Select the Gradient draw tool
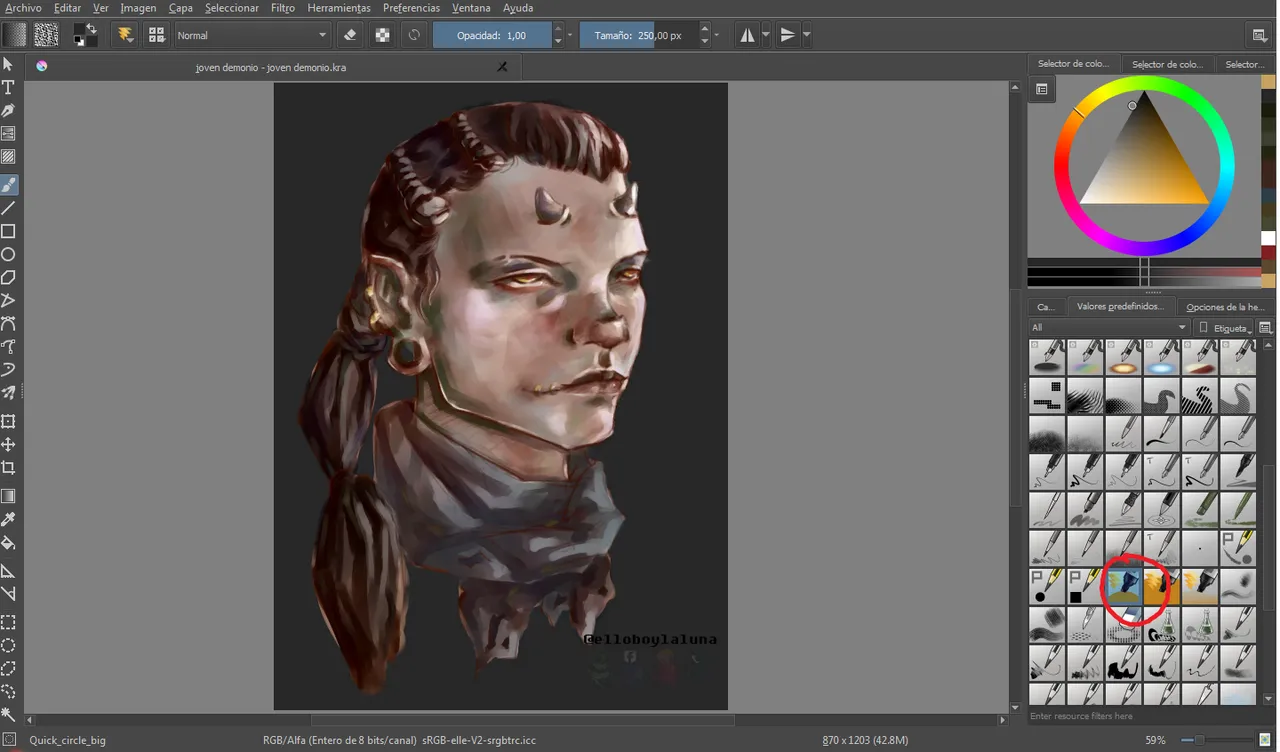The height and width of the screenshot is (752, 1280). coord(8,496)
